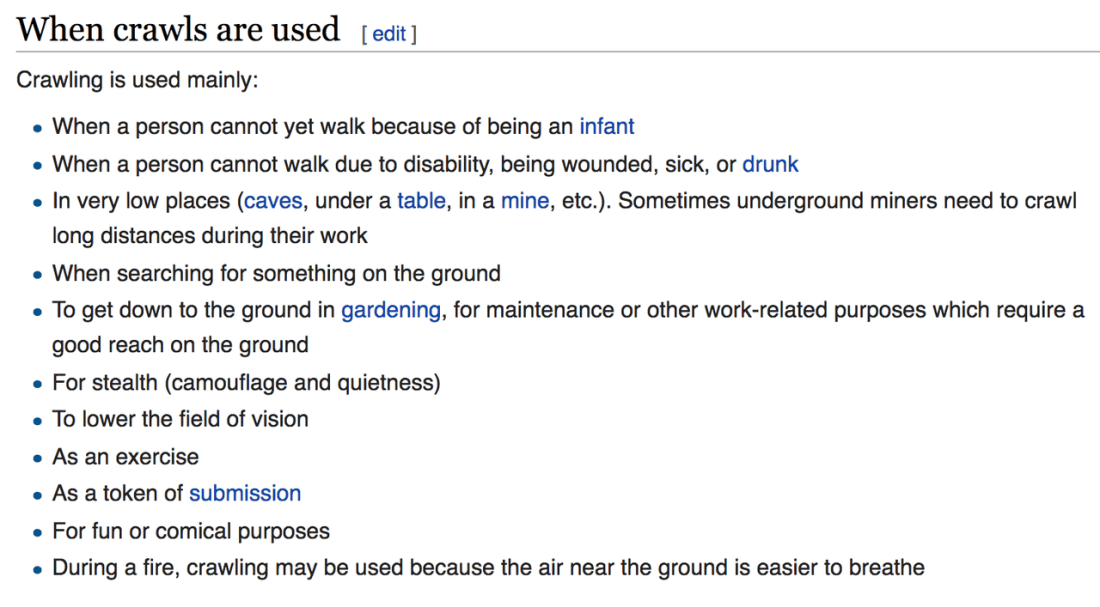Click the 'Sometimes underground miners' sentence
This screenshot has height=607, width=1100.
847,201
